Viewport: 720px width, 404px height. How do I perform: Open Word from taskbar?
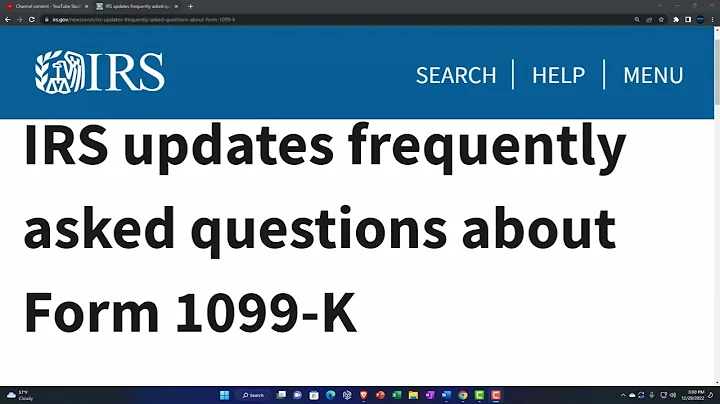coord(446,395)
